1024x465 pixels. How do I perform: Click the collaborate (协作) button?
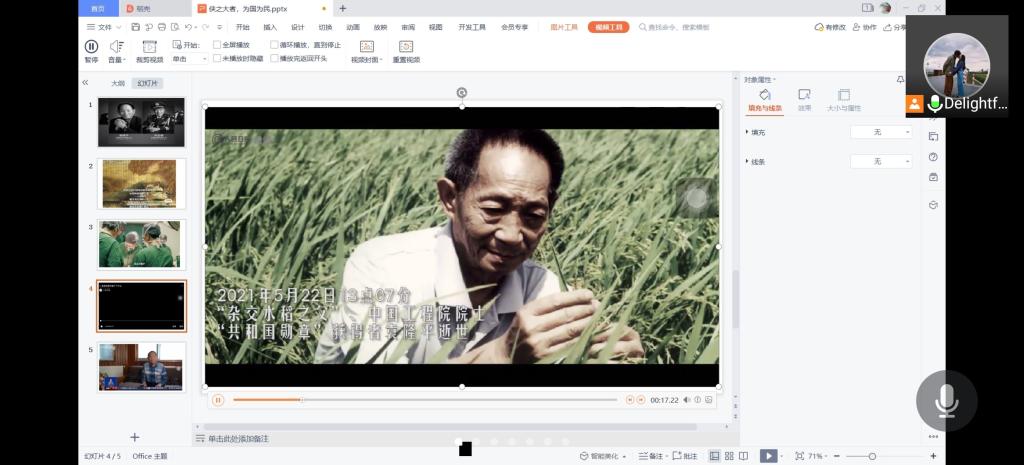pyautogui.click(x=865, y=27)
